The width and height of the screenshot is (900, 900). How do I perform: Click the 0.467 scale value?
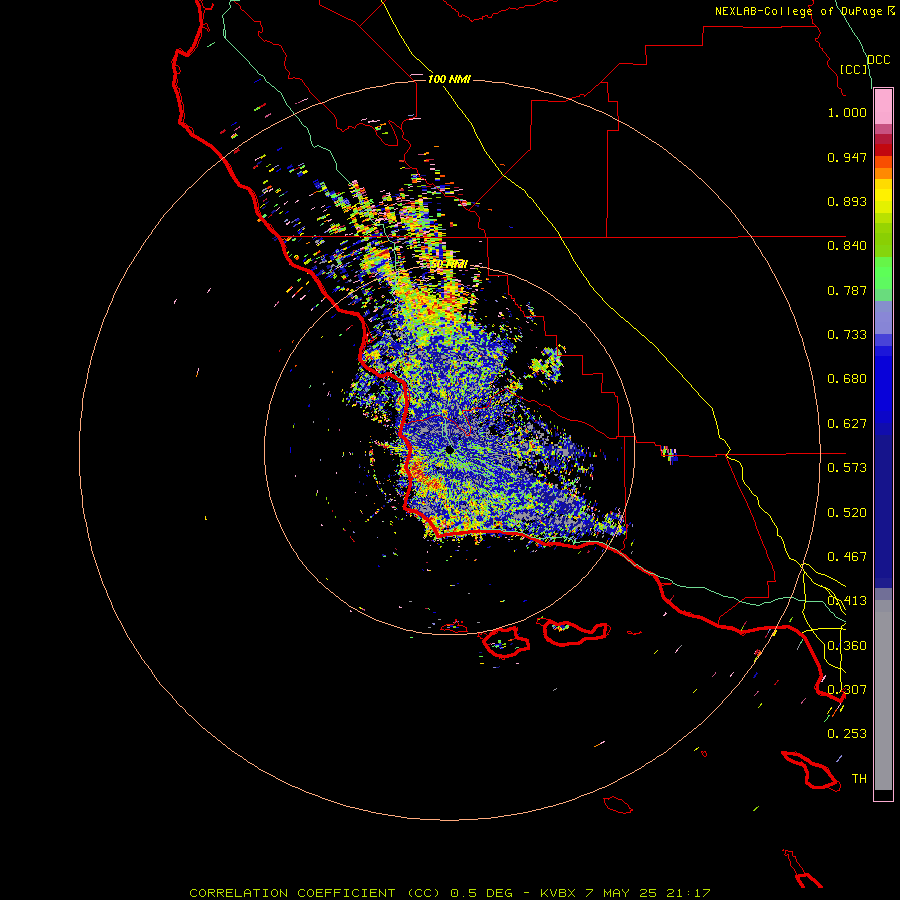click(847, 557)
